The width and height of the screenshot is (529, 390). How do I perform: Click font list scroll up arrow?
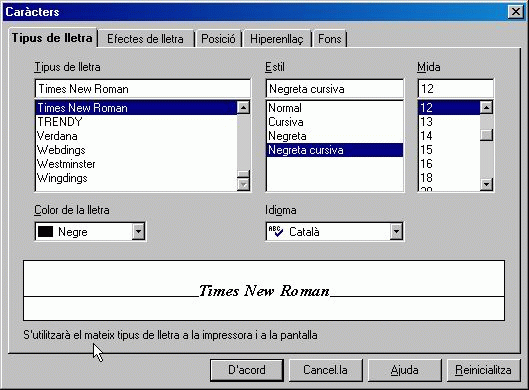(243, 108)
